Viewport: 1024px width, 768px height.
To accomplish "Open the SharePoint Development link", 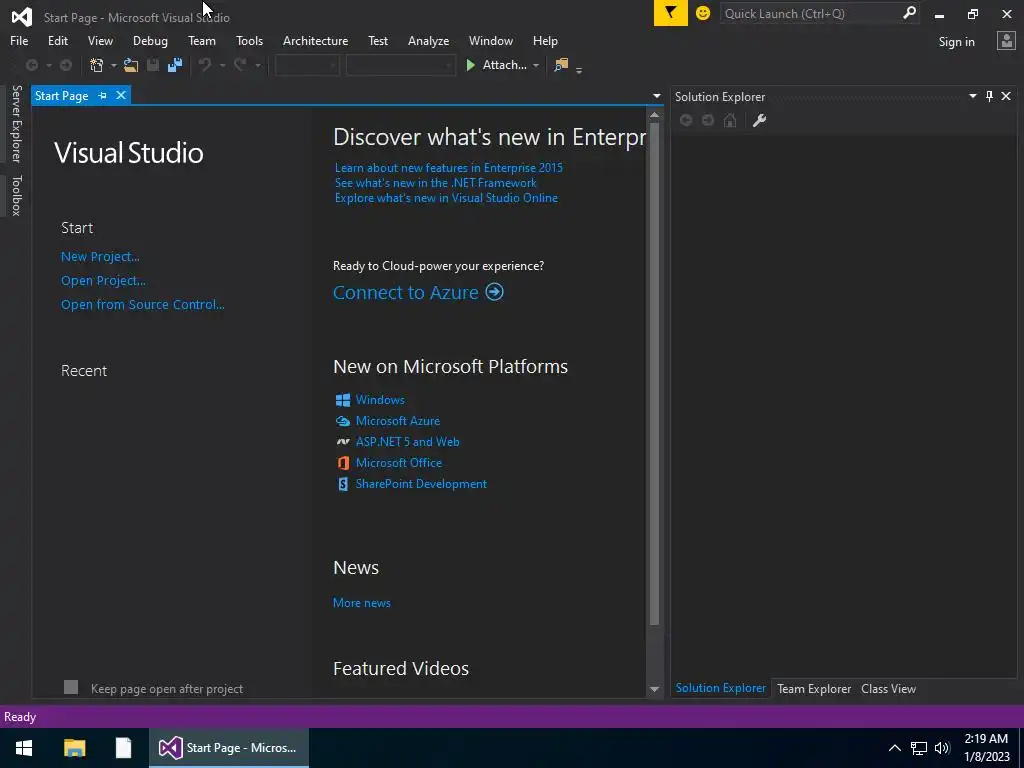I will coord(421,484).
